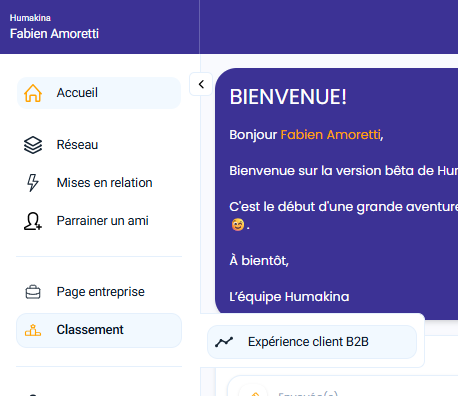Select the Classement menu item

tap(99, 330)
